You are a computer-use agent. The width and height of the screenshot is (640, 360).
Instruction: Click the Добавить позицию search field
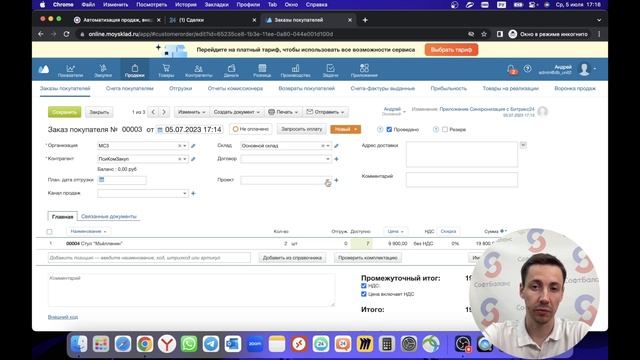coord(149,258)
